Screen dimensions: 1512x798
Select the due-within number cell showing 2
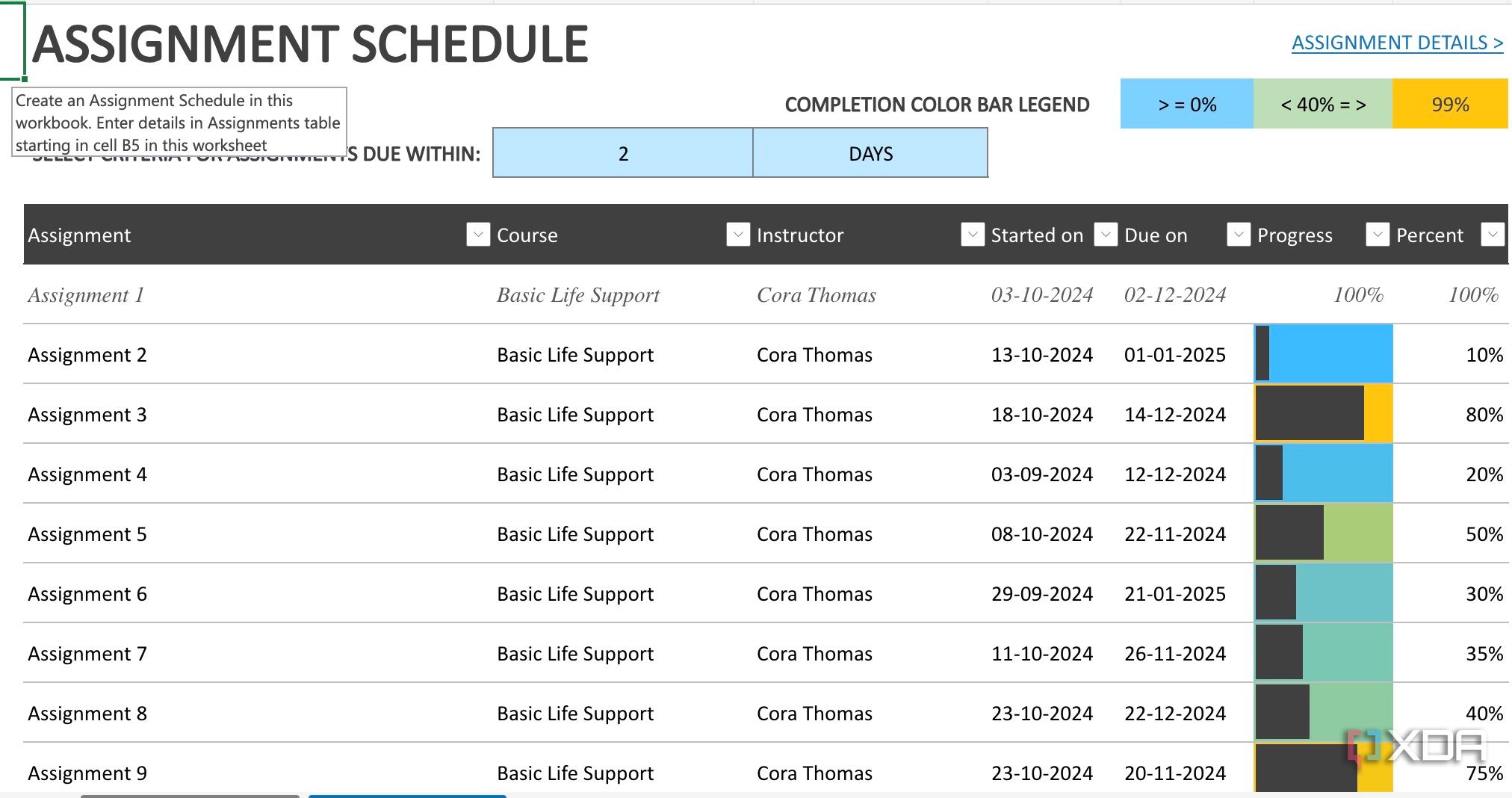[x=623, y=154]
